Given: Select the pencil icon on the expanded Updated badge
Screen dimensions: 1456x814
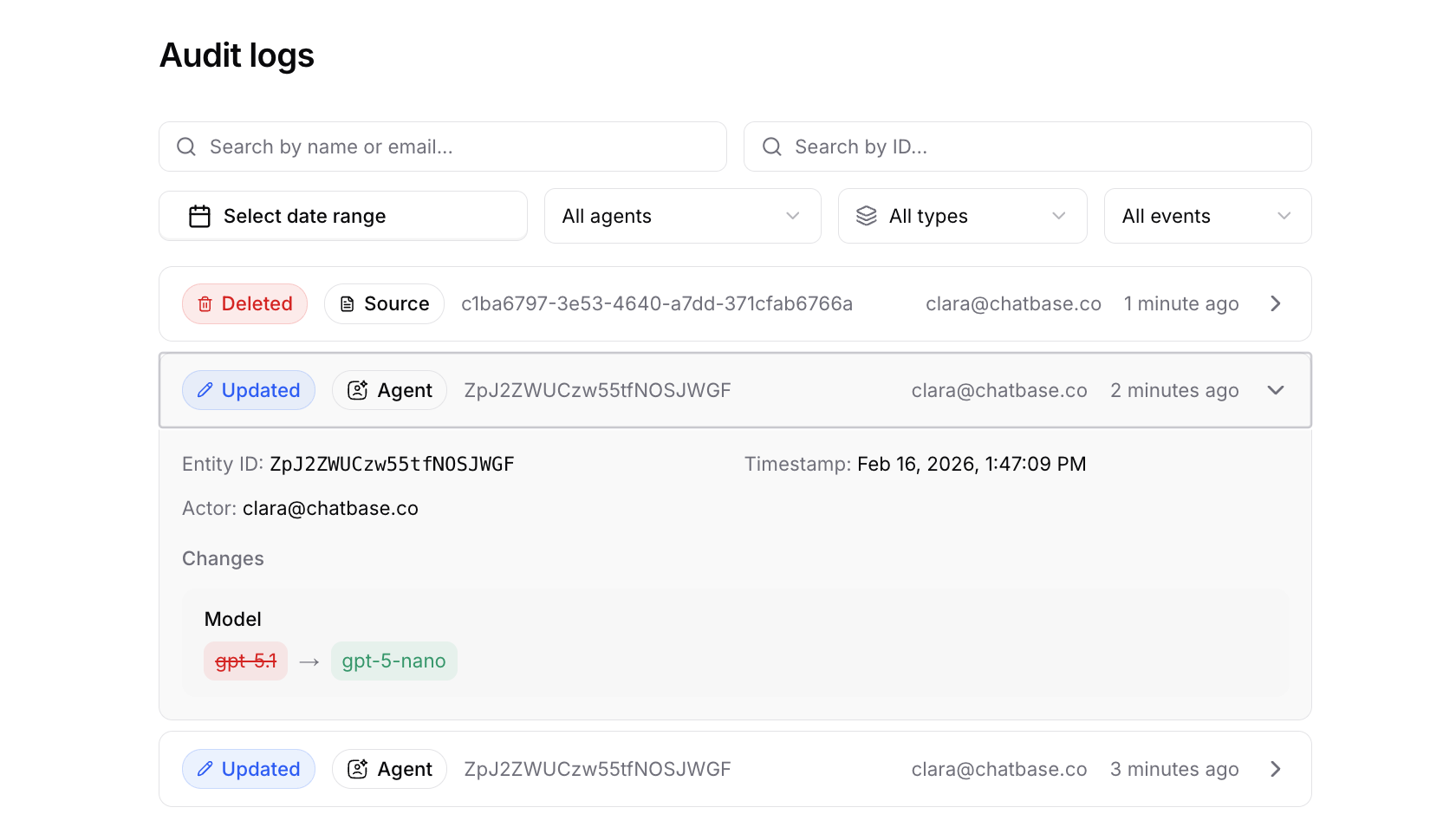Looking at the screenshot, I should coord(205,390).
